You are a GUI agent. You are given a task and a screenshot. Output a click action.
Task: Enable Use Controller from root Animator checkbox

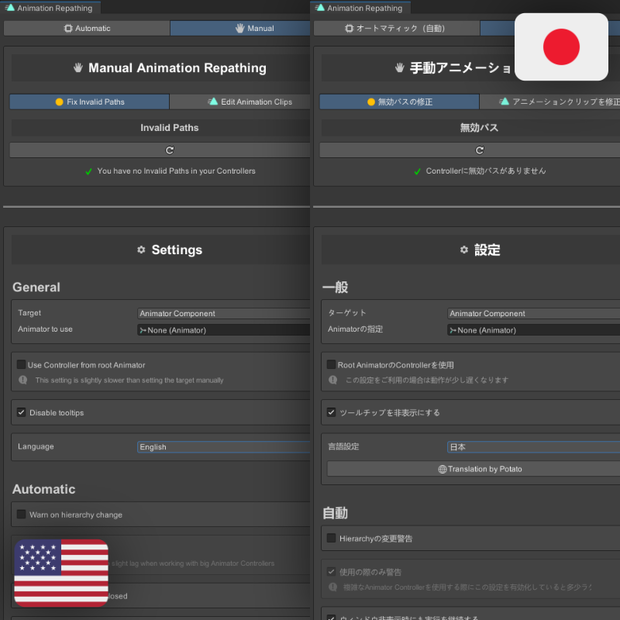pyautogui.click(x=21, y=364)
